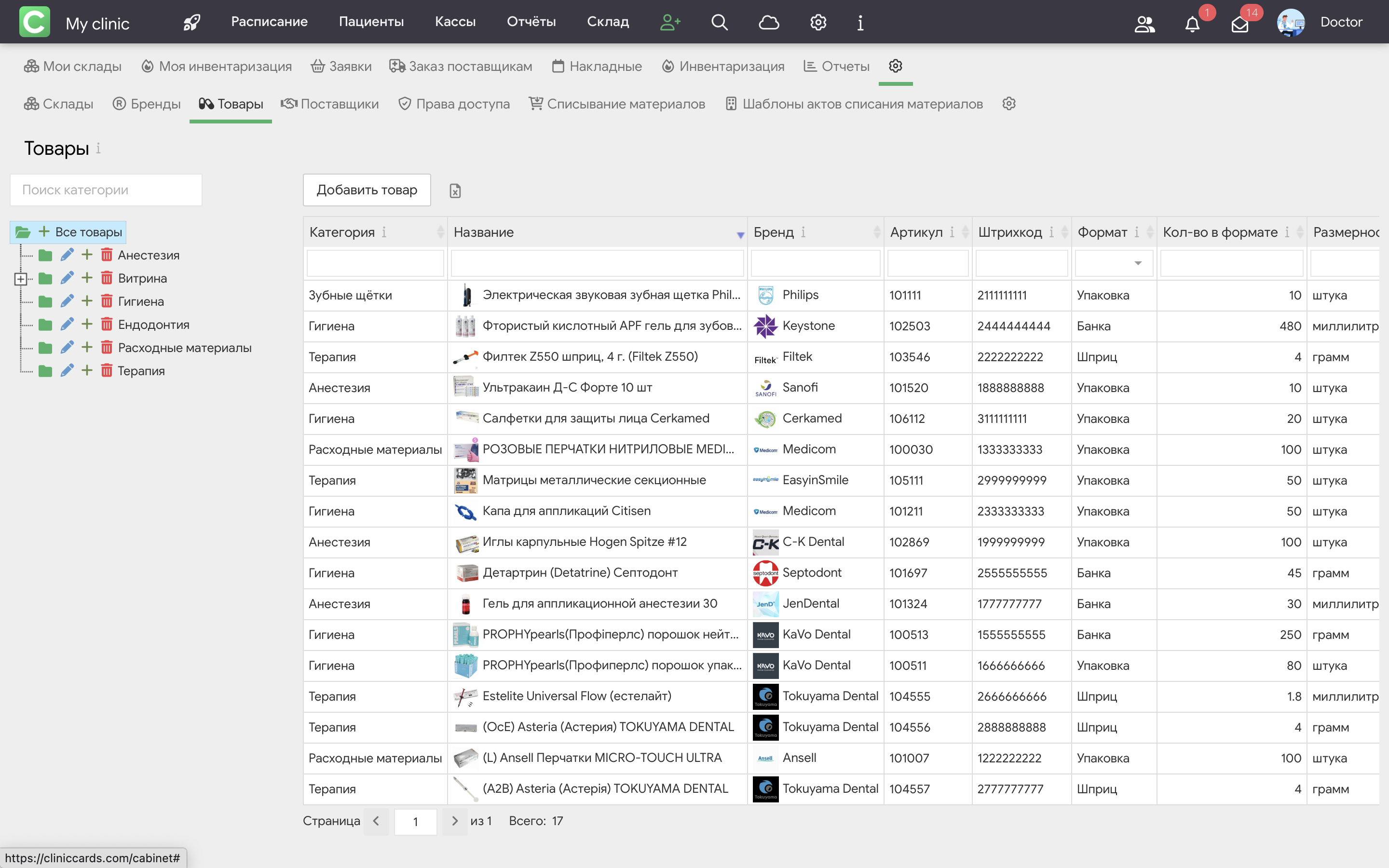Click Ультракаин Д-С Форте 10 шт row
Viewport: 1389px width, 868px height.
coord(841,388)
